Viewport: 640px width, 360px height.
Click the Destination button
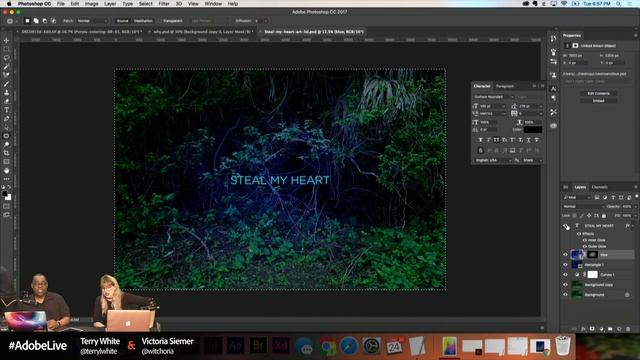(143, 21)
